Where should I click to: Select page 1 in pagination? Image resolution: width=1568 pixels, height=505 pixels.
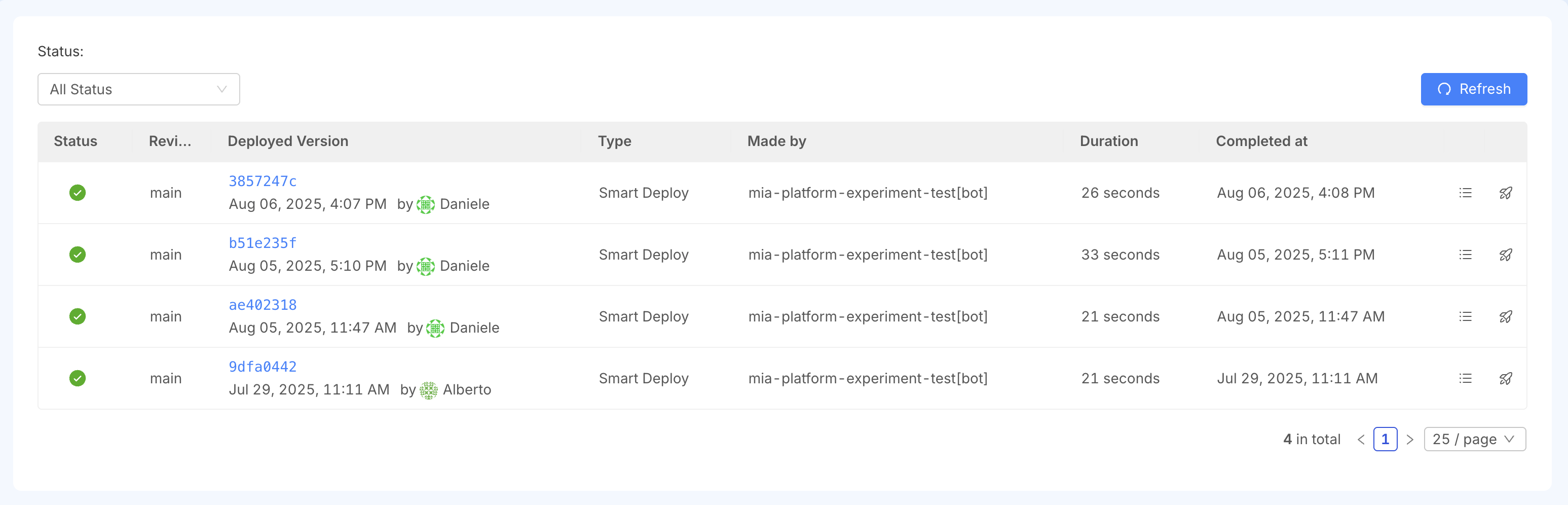pyautogui.click(x=1386, y=439)
